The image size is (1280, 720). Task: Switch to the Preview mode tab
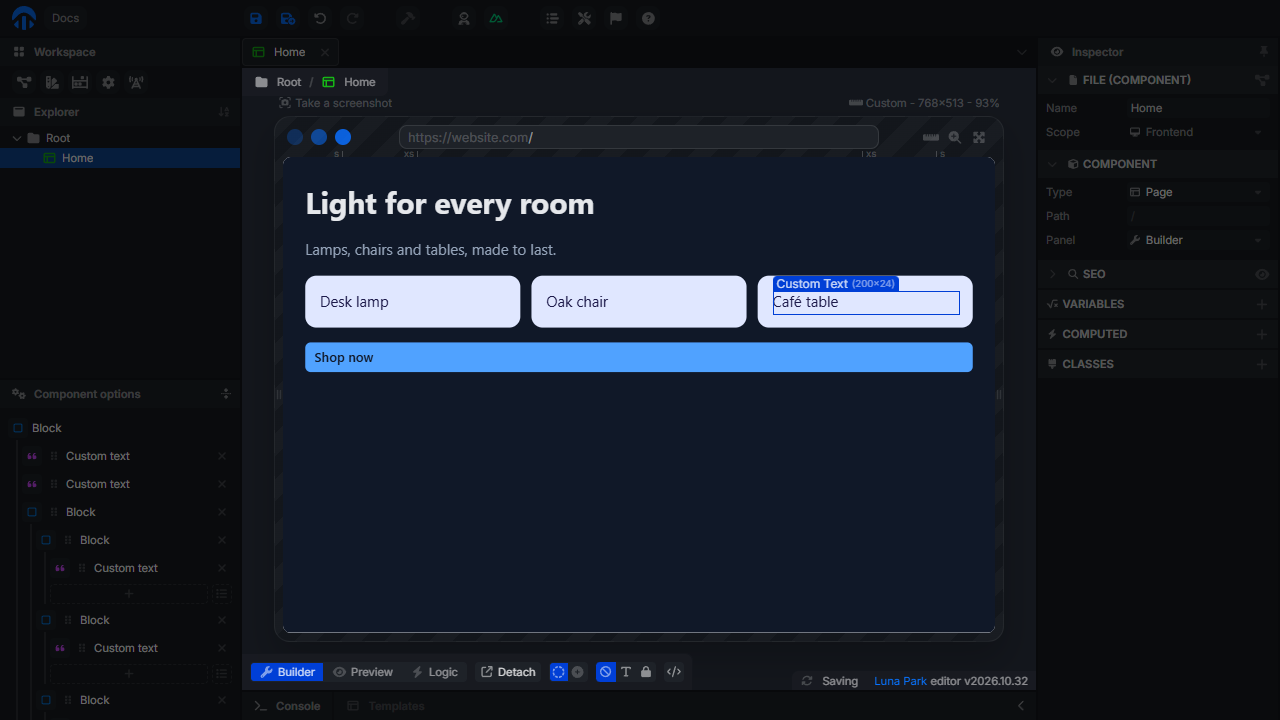[363, 672]
